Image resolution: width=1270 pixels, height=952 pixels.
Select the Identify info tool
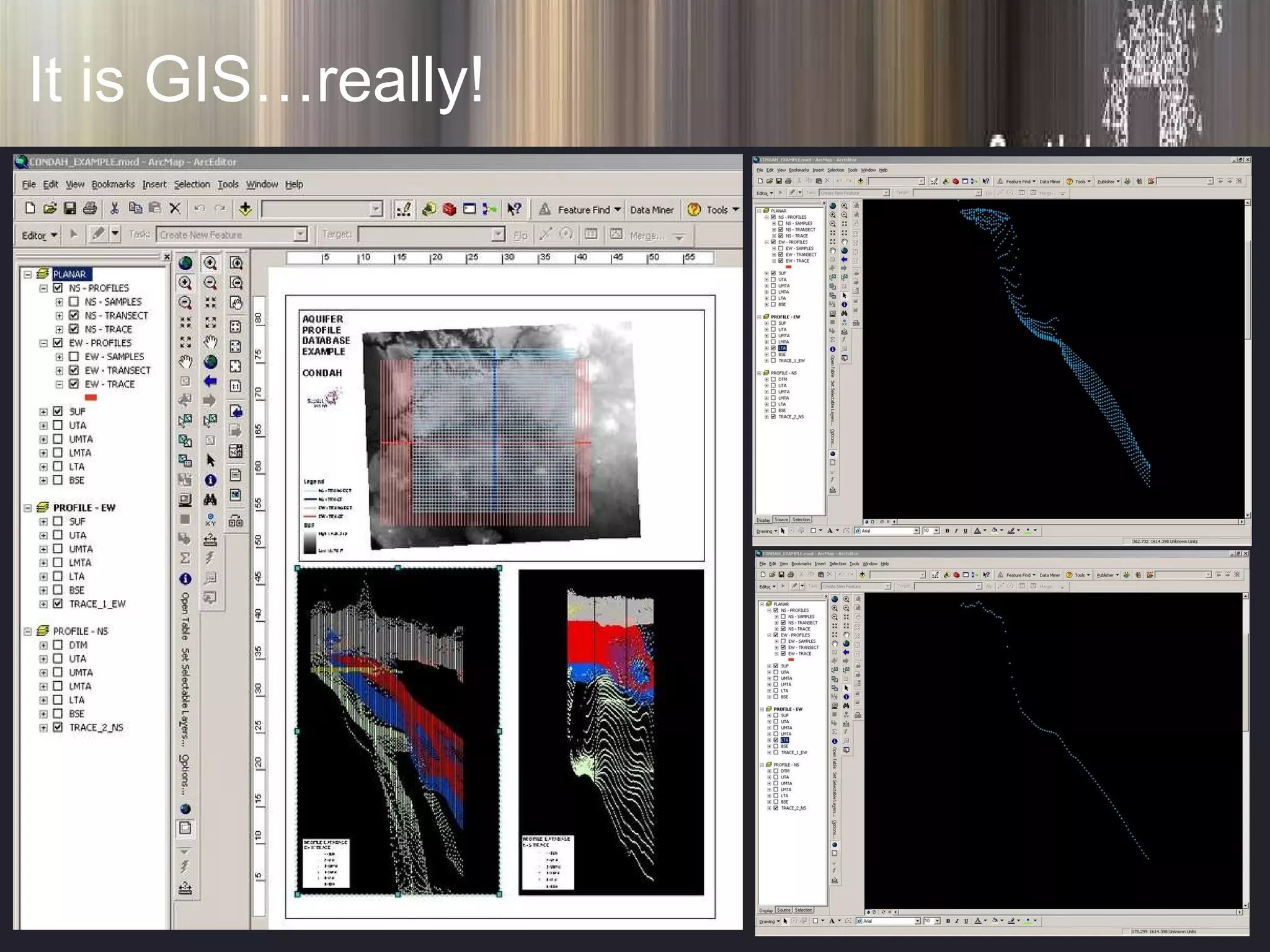click(x=210, y=480)
